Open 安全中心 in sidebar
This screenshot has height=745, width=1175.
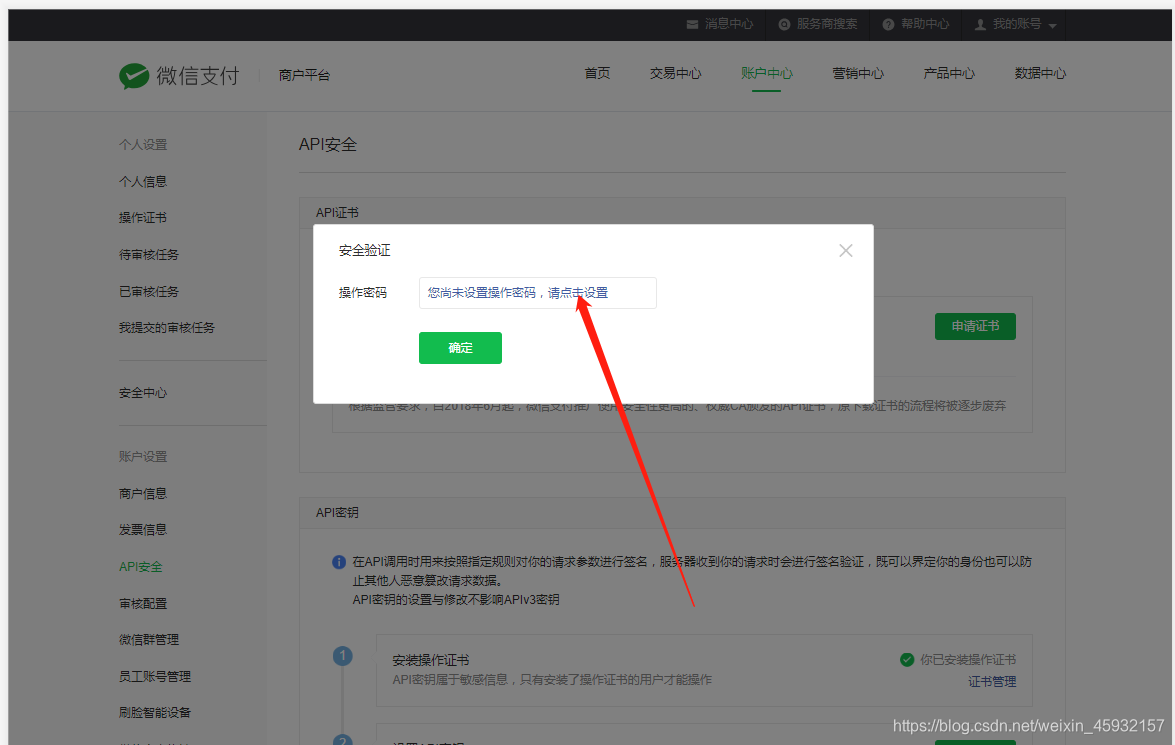(x=142, y=393)
